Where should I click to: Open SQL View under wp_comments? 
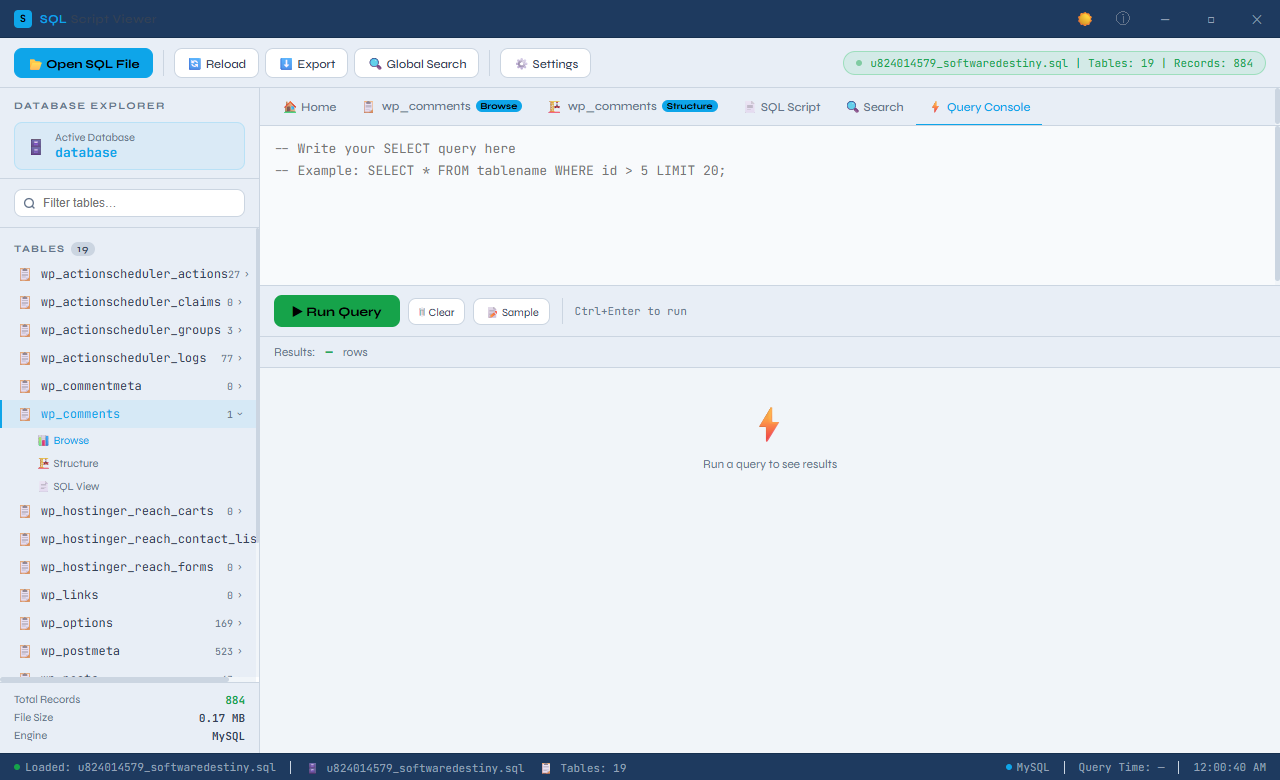(68, 486)
